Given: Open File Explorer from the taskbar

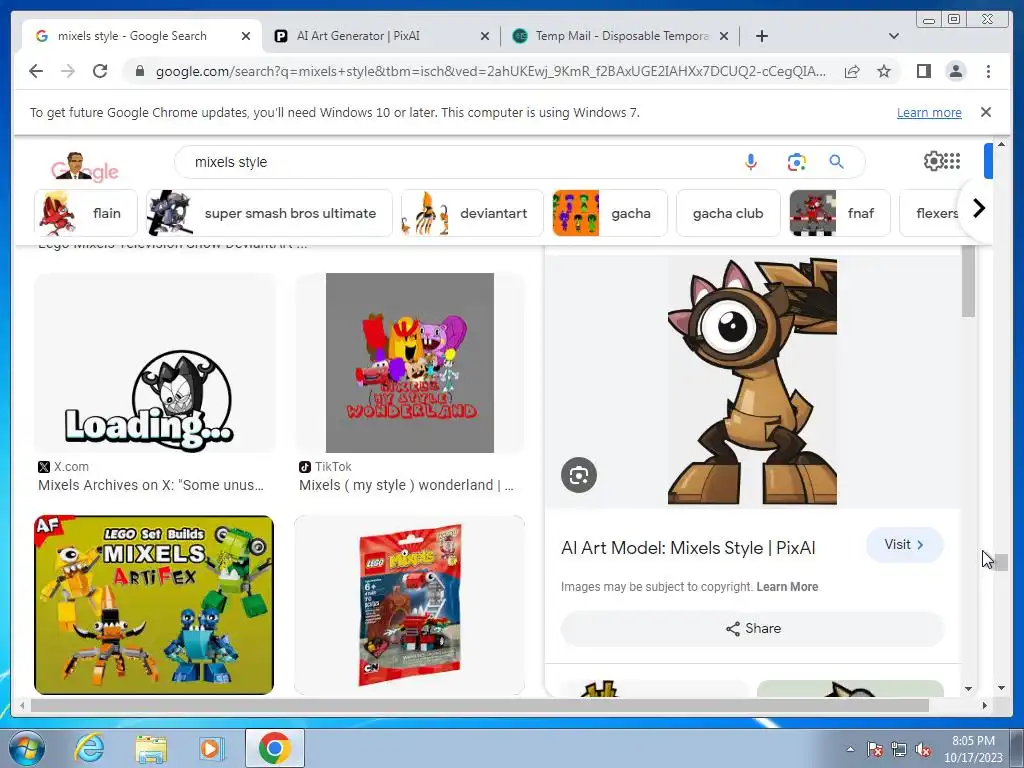Looking at the screenshot, I should coord(151,748).
